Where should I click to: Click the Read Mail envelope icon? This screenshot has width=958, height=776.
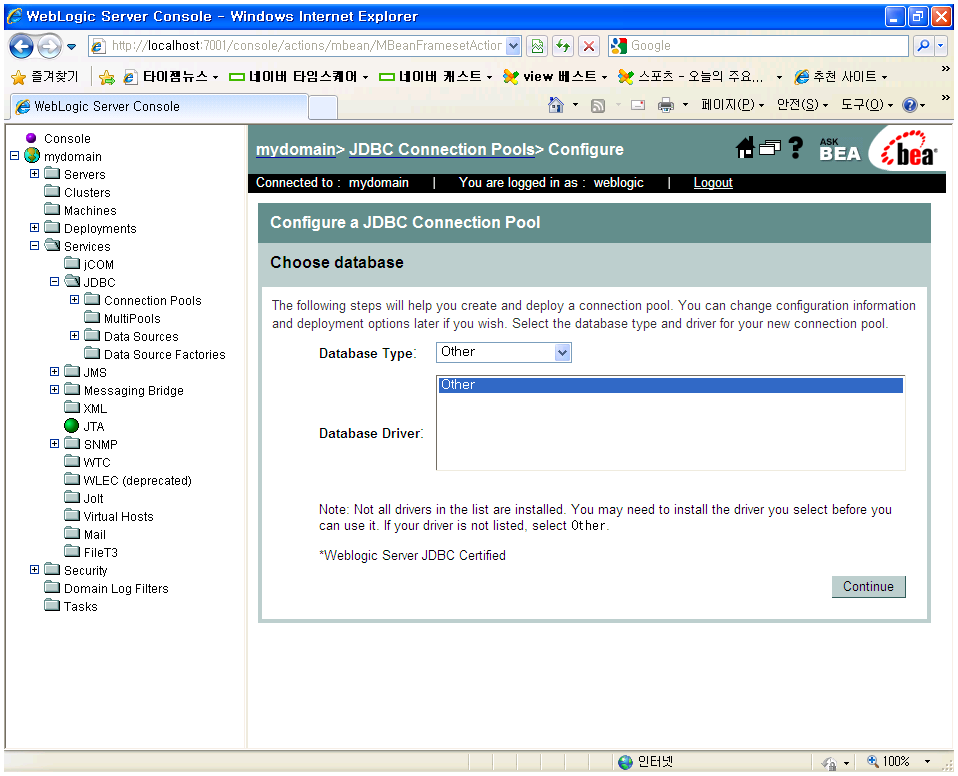(x=638, y=105)
